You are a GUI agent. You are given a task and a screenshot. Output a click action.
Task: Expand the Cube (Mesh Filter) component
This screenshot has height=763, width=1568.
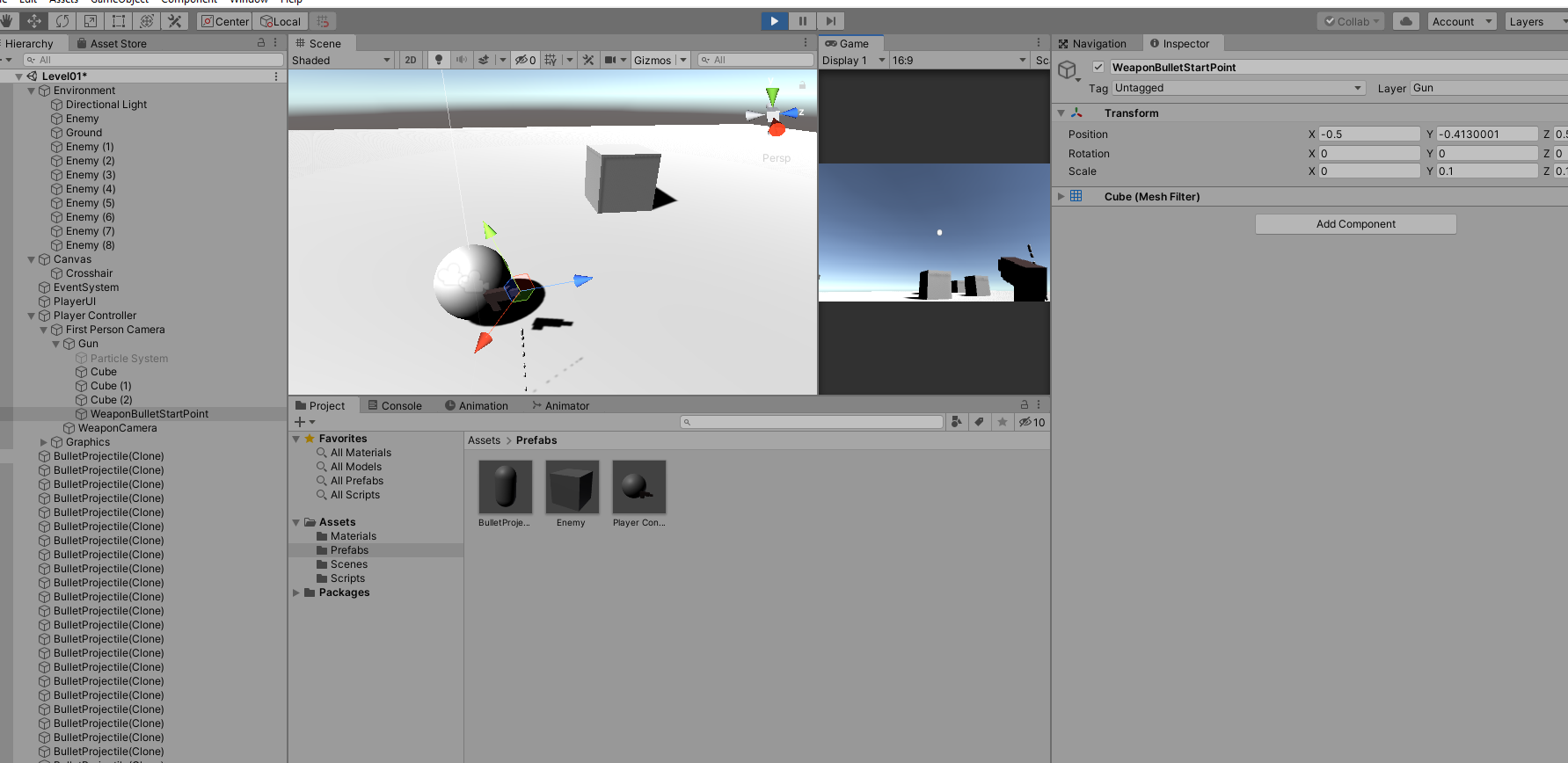[x=1061, y=196]
